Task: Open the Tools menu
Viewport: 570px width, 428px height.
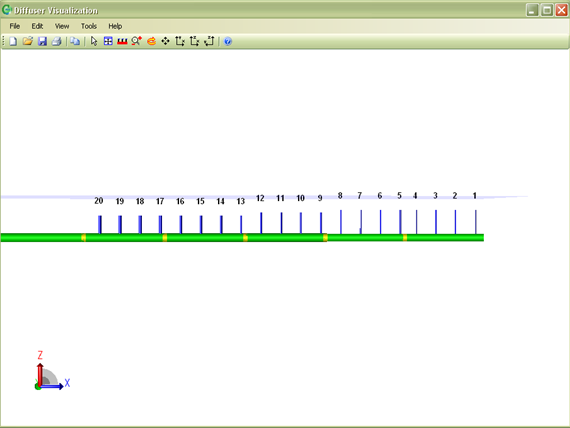Action: [89, 26]
